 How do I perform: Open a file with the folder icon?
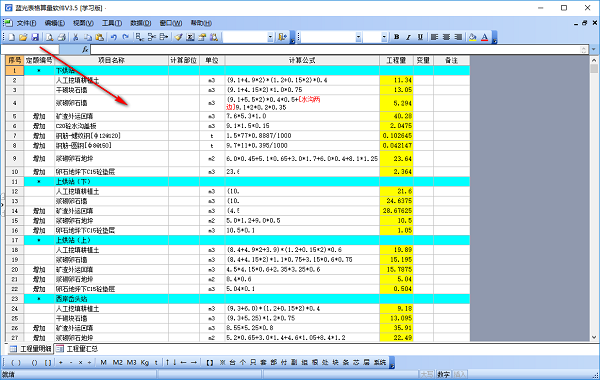point(23,37)
